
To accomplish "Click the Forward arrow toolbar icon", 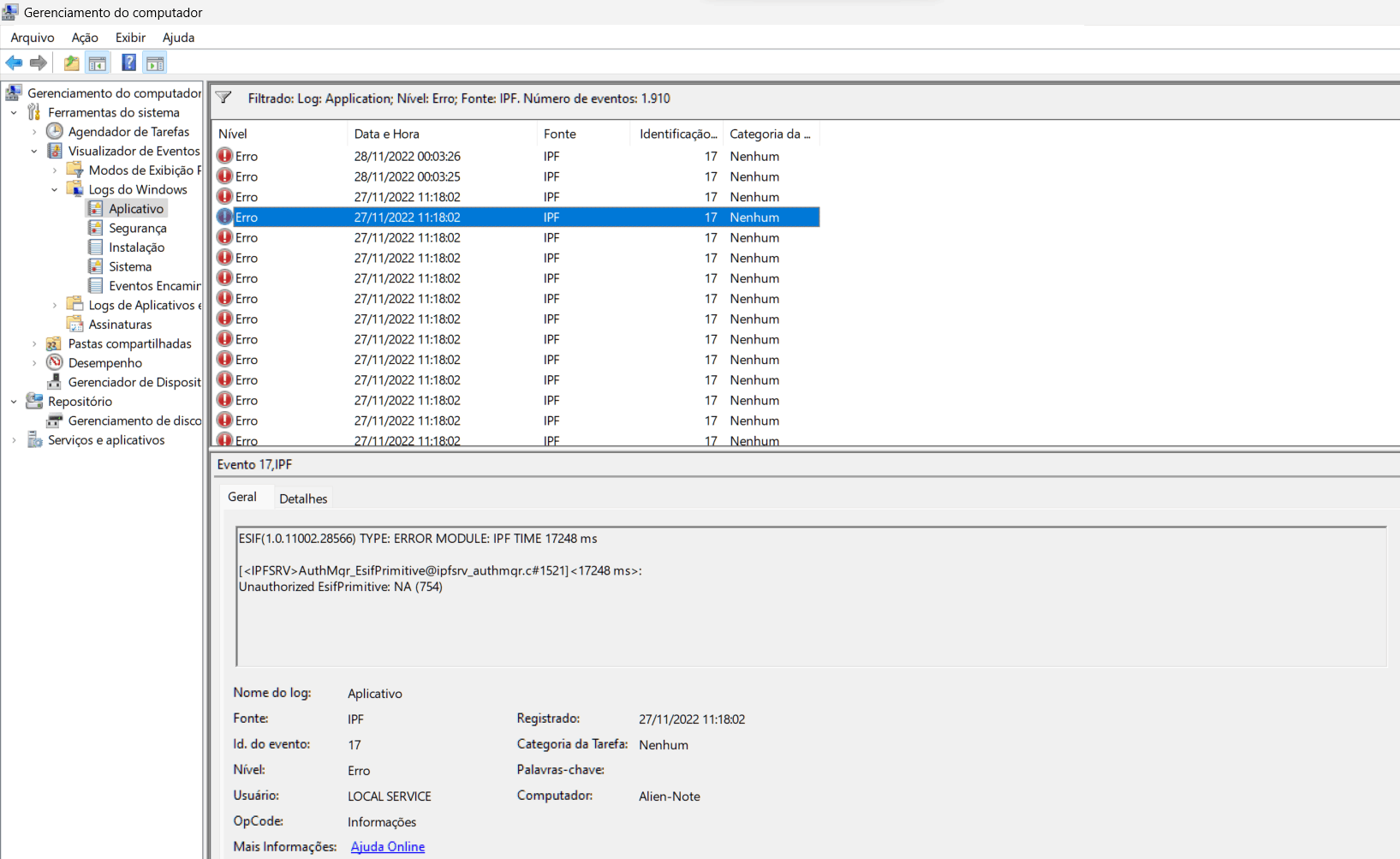I will [x=38, y=63].
